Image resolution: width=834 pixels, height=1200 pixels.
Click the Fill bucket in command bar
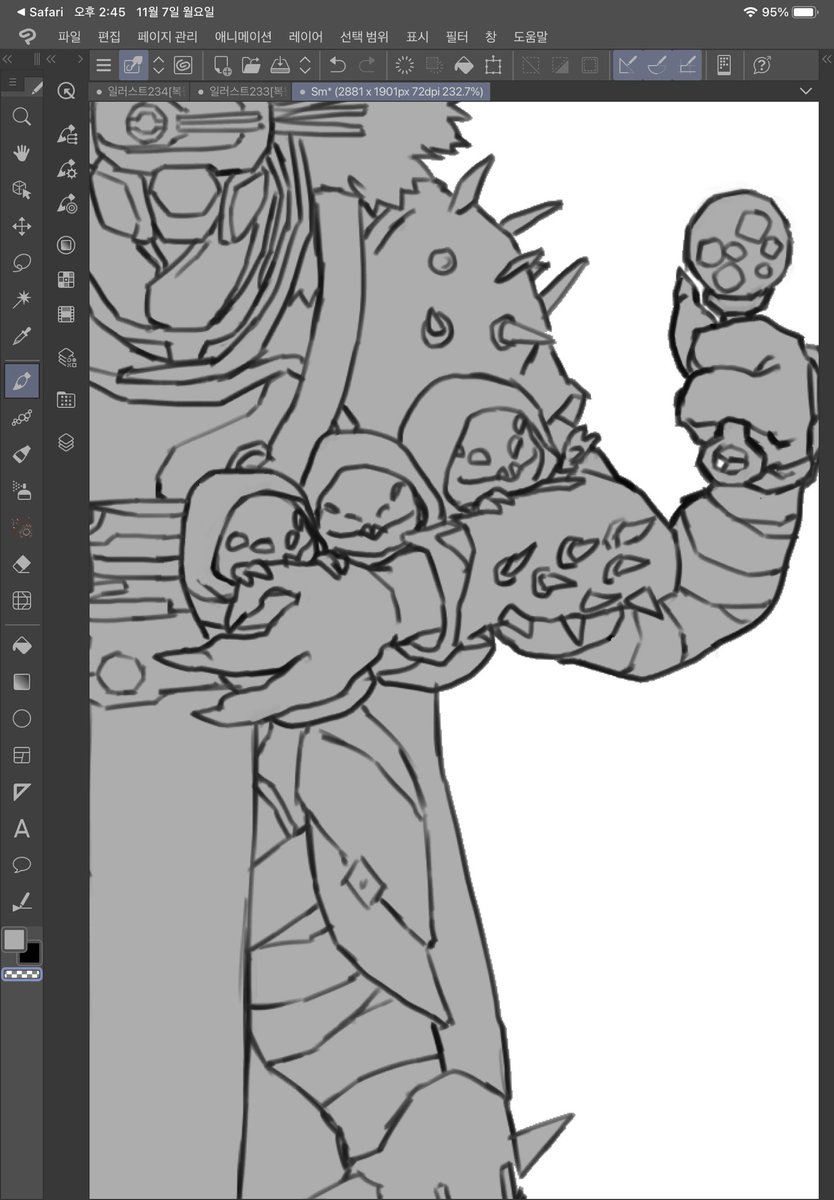click(x=464, y=66)
